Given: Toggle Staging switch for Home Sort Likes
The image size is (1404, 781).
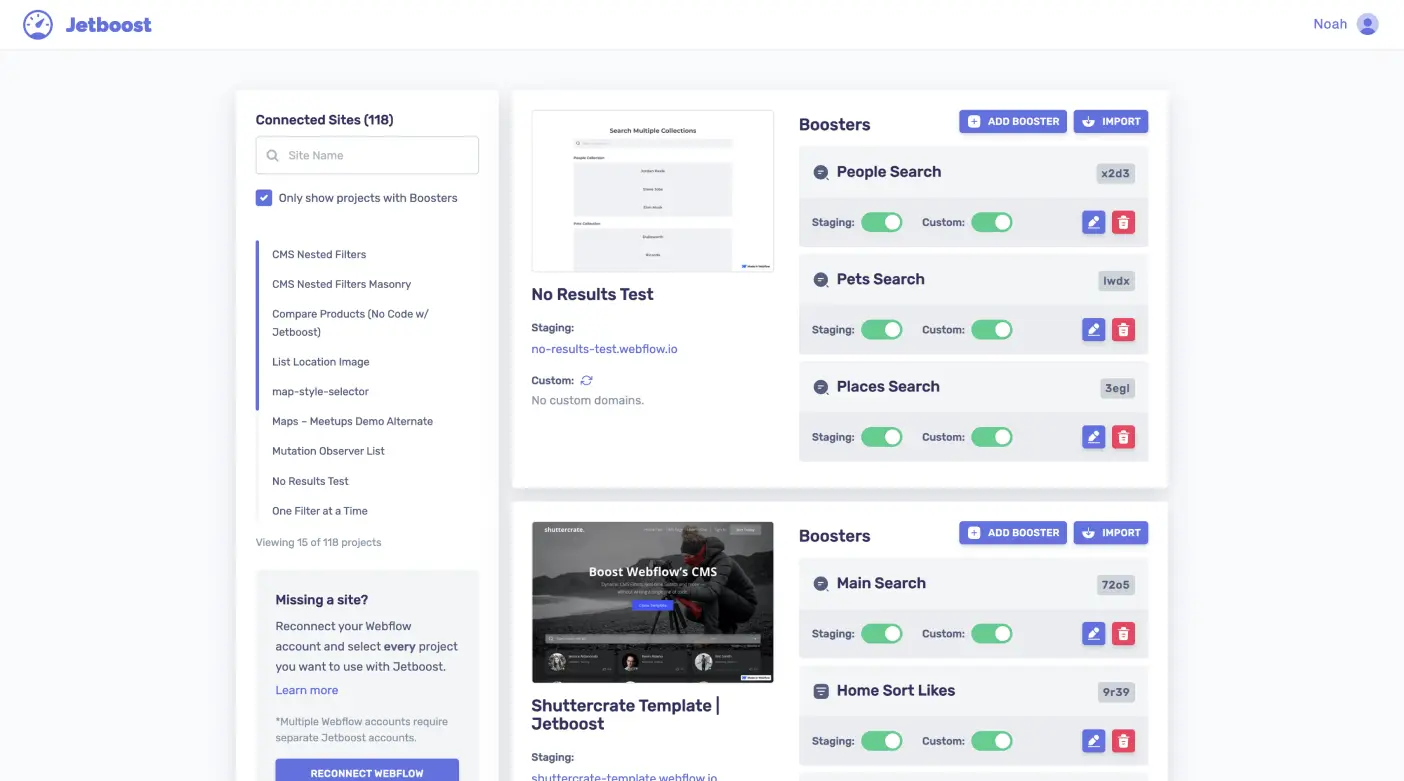Looking at the screenshot, I should tap(882, 741).
